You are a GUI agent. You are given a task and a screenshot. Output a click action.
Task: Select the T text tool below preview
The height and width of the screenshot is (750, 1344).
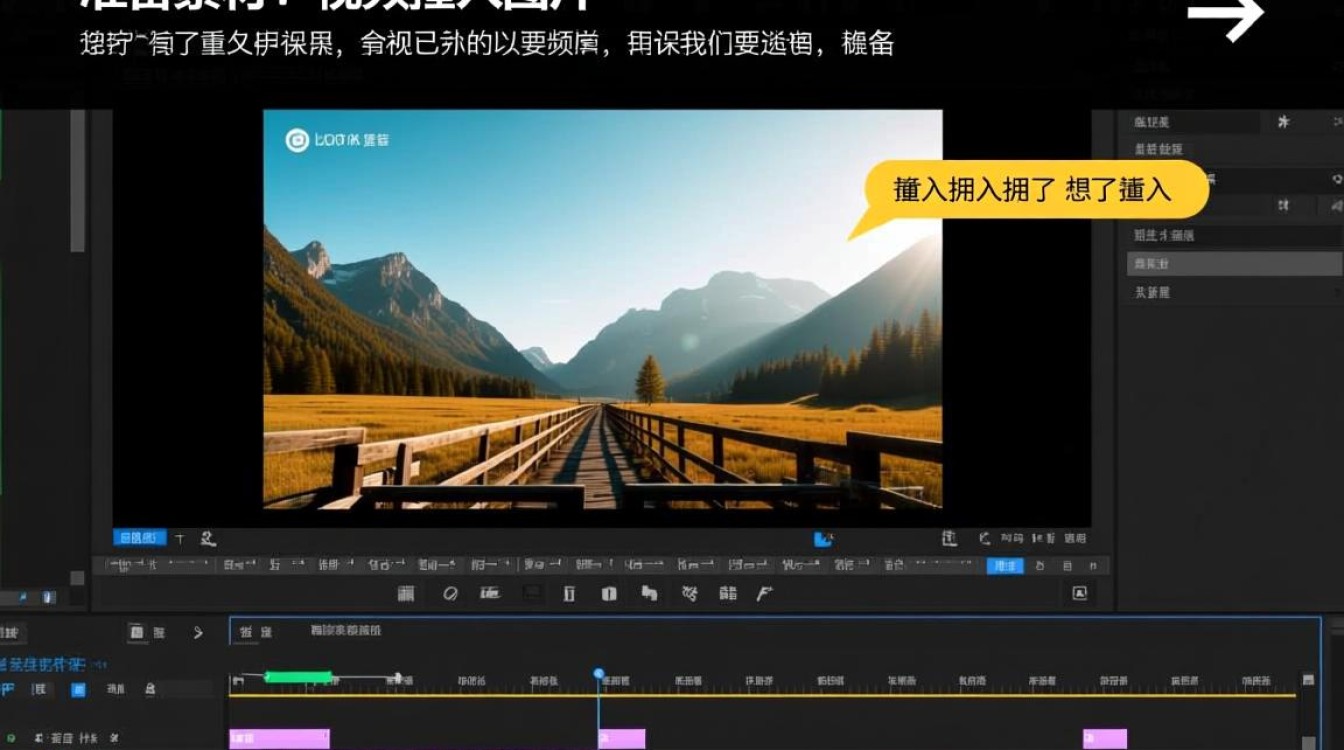point(180,539)
